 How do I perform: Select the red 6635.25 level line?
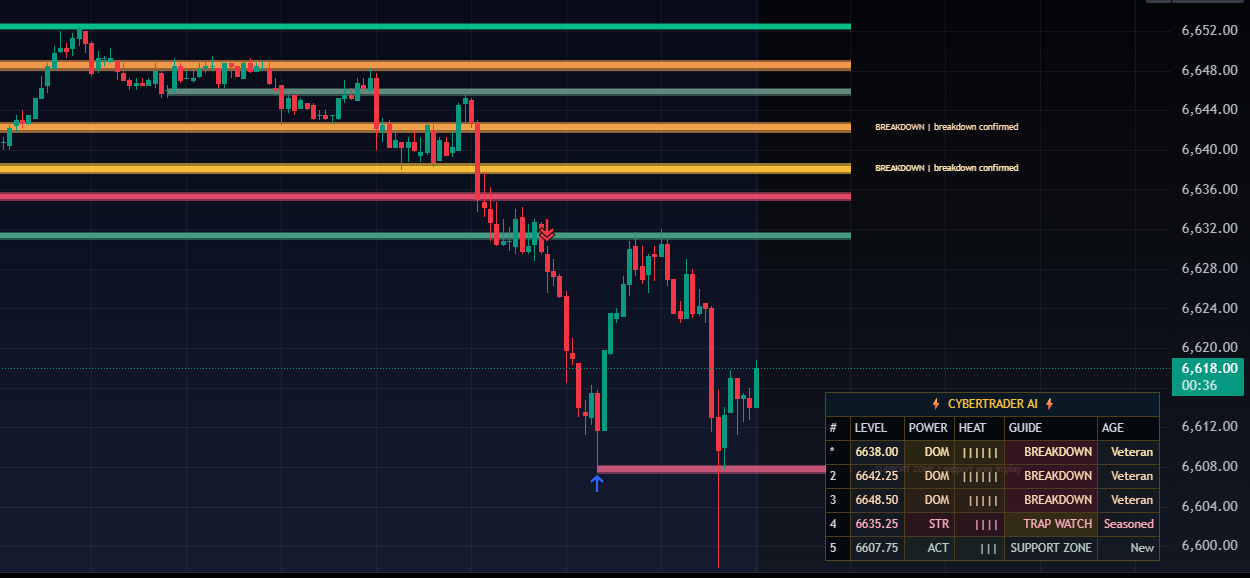pyautogui.click(x=425, y=196)
